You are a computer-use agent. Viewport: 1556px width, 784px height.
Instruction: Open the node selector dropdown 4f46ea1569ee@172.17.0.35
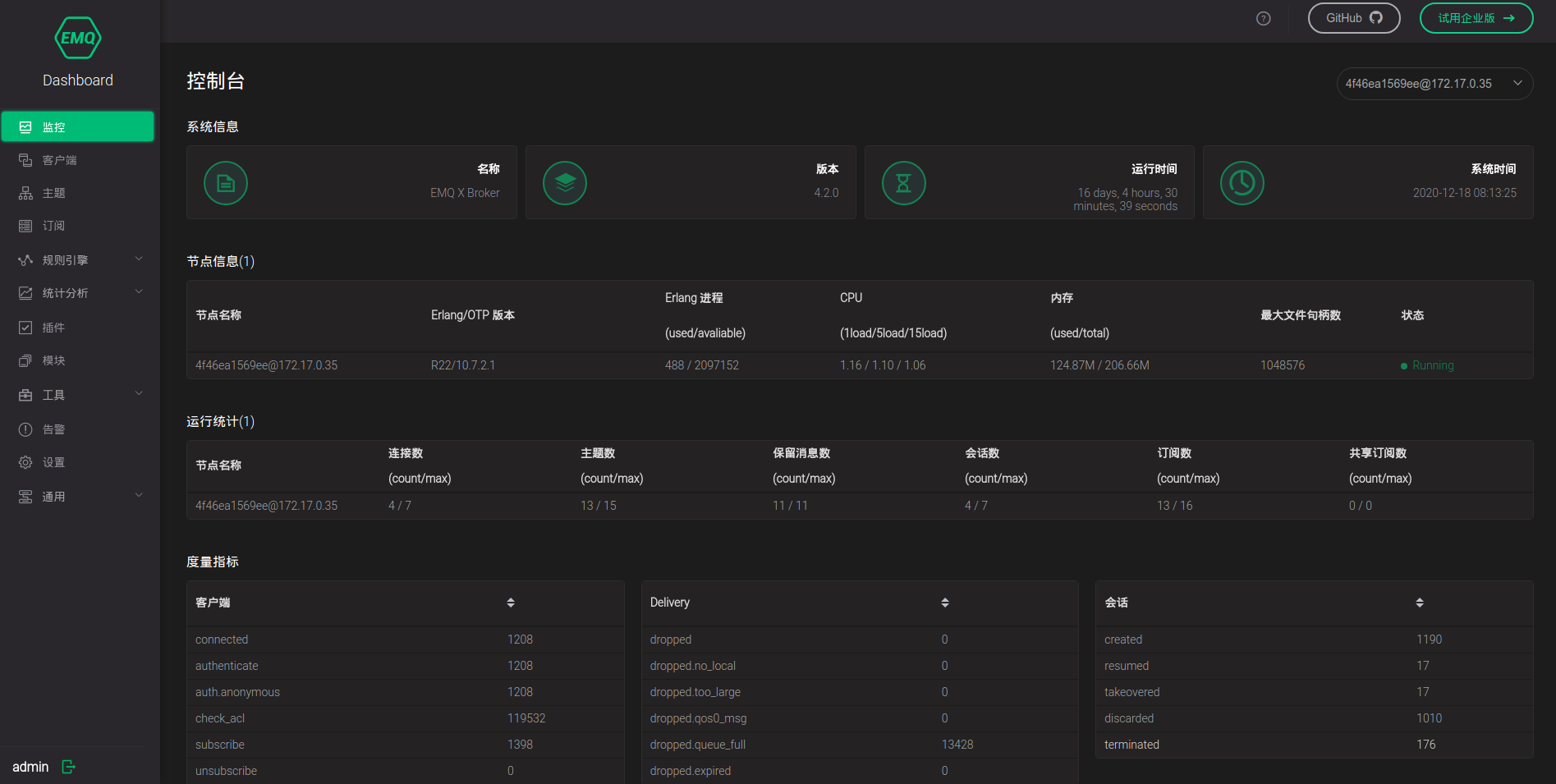click(x=1434, y=84)
